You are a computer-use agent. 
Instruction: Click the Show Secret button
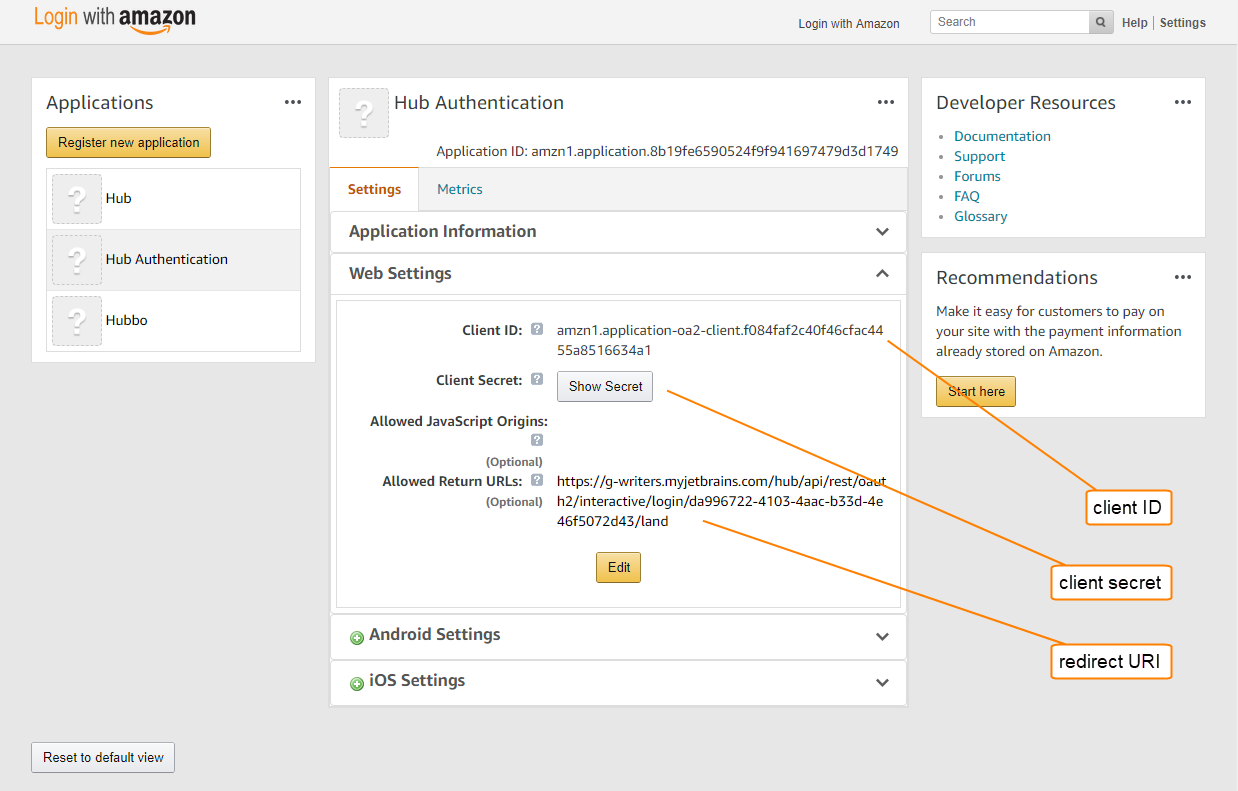(x=604, y=386)
